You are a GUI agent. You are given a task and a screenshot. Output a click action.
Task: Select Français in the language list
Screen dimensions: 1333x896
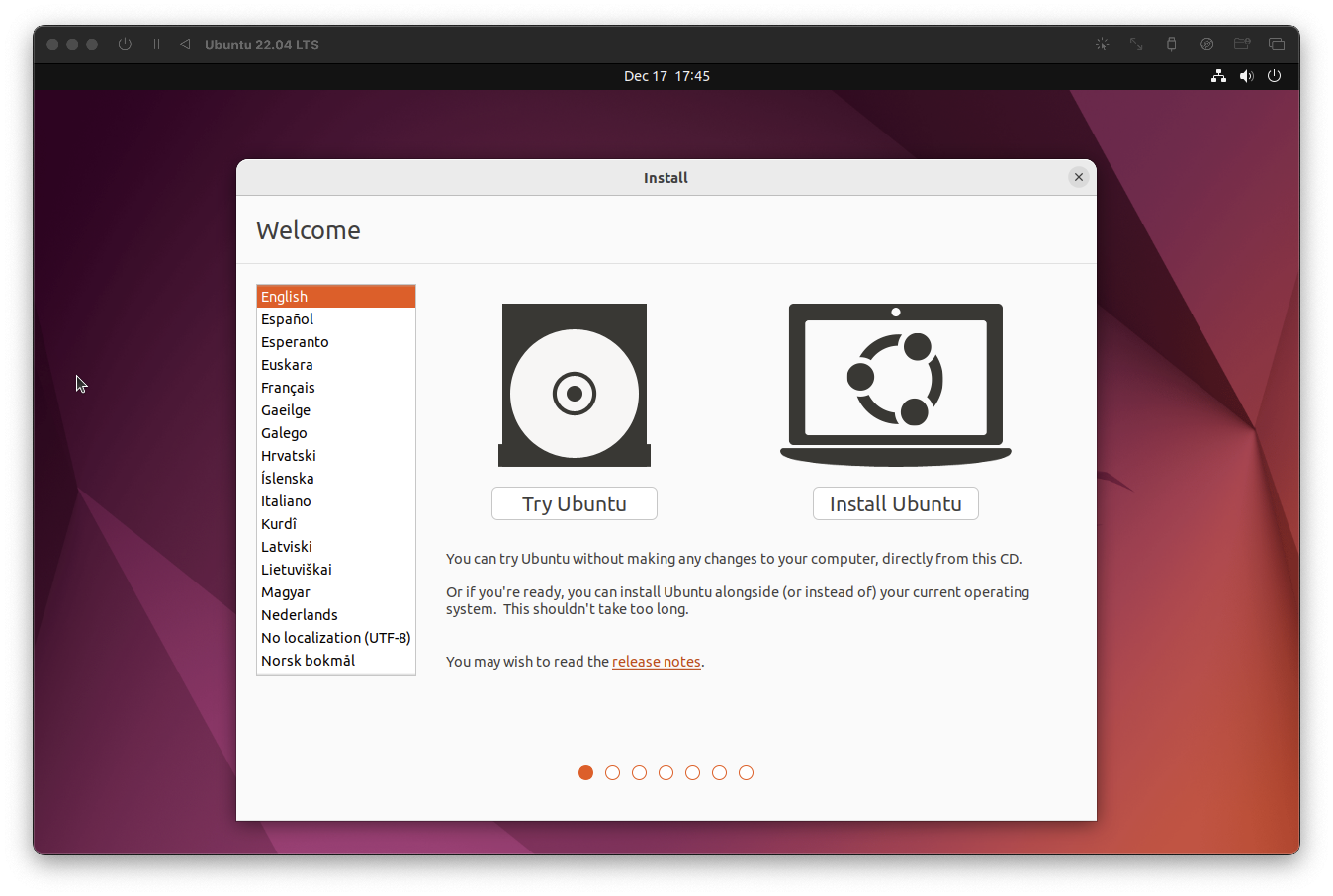coord(288,388)
